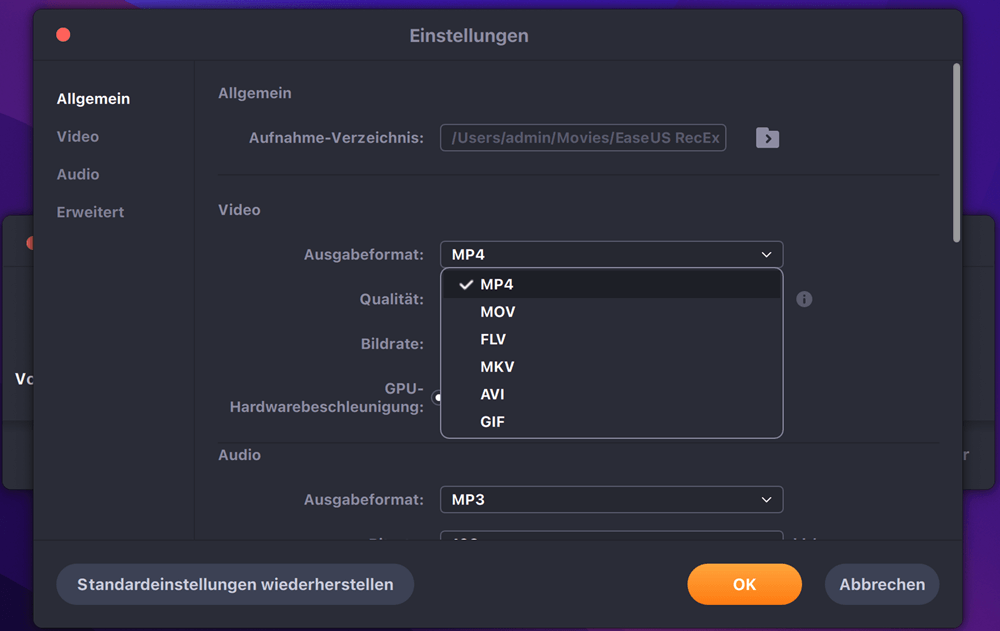1000x631 pixels.
Task: Click the Aufnahme-Verzeichnis path field
Action: tap(583, 138)
